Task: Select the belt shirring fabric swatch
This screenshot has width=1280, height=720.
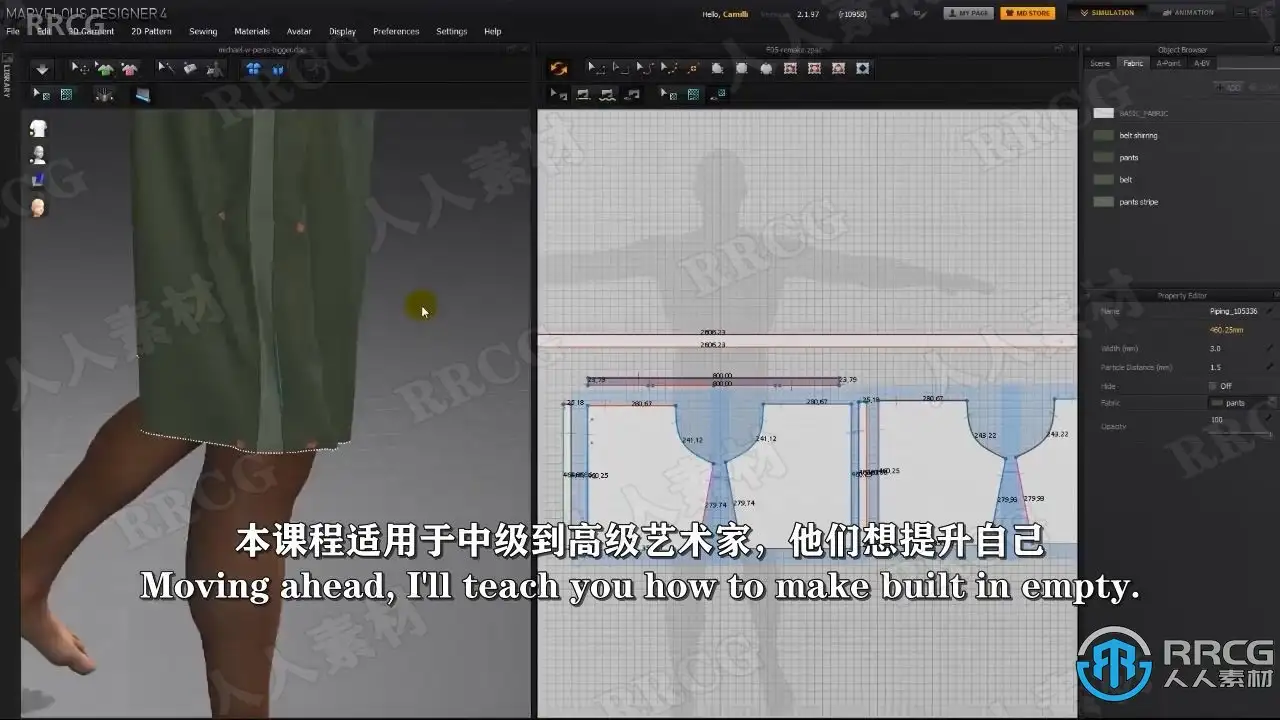Action: 1104,135
